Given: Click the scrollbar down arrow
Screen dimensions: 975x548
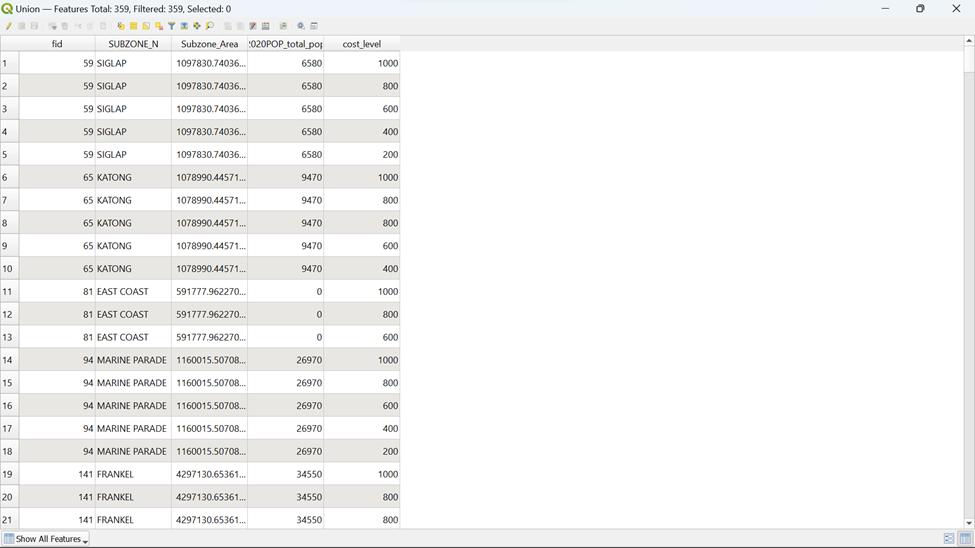Looking at the screenshot, I should [x=968, y=523].
